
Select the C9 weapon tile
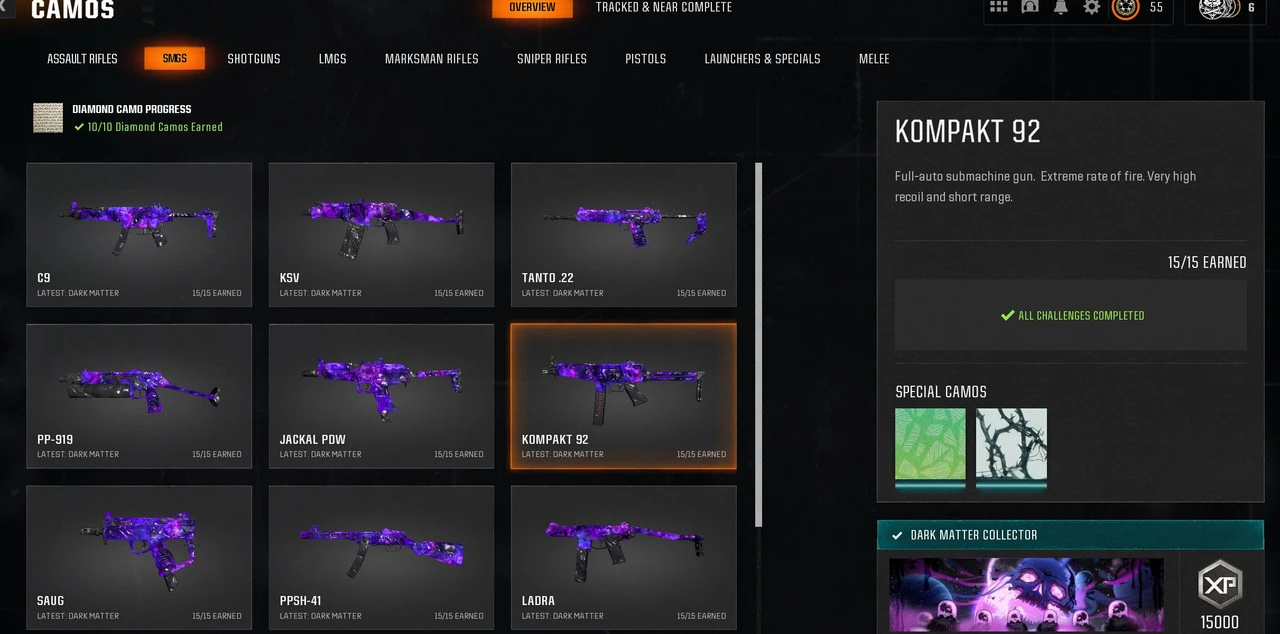[x=139, y=235]
